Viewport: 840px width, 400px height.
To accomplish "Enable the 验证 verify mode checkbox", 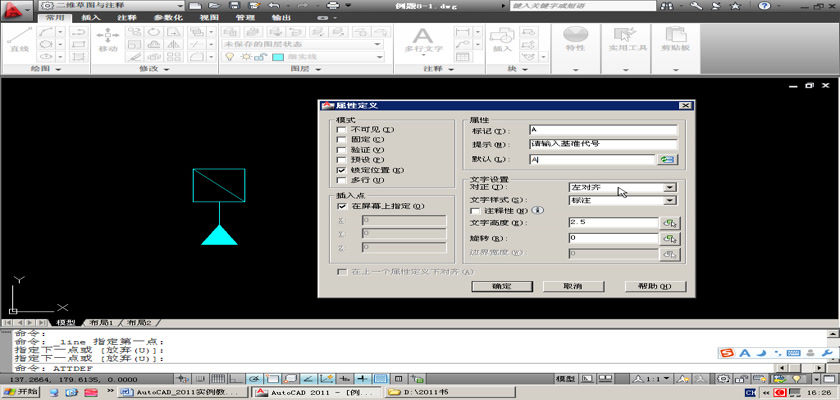I will pos(341,150).
